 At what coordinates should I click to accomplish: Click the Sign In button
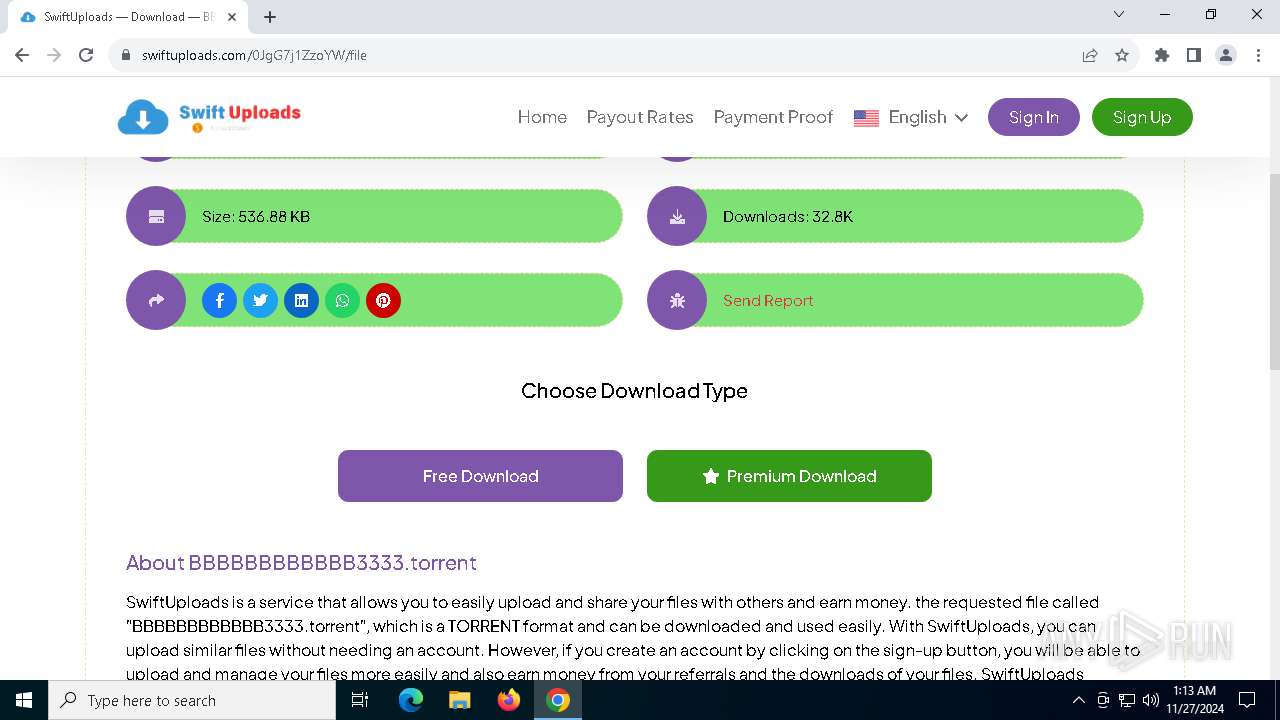(x=1034, y=117)
